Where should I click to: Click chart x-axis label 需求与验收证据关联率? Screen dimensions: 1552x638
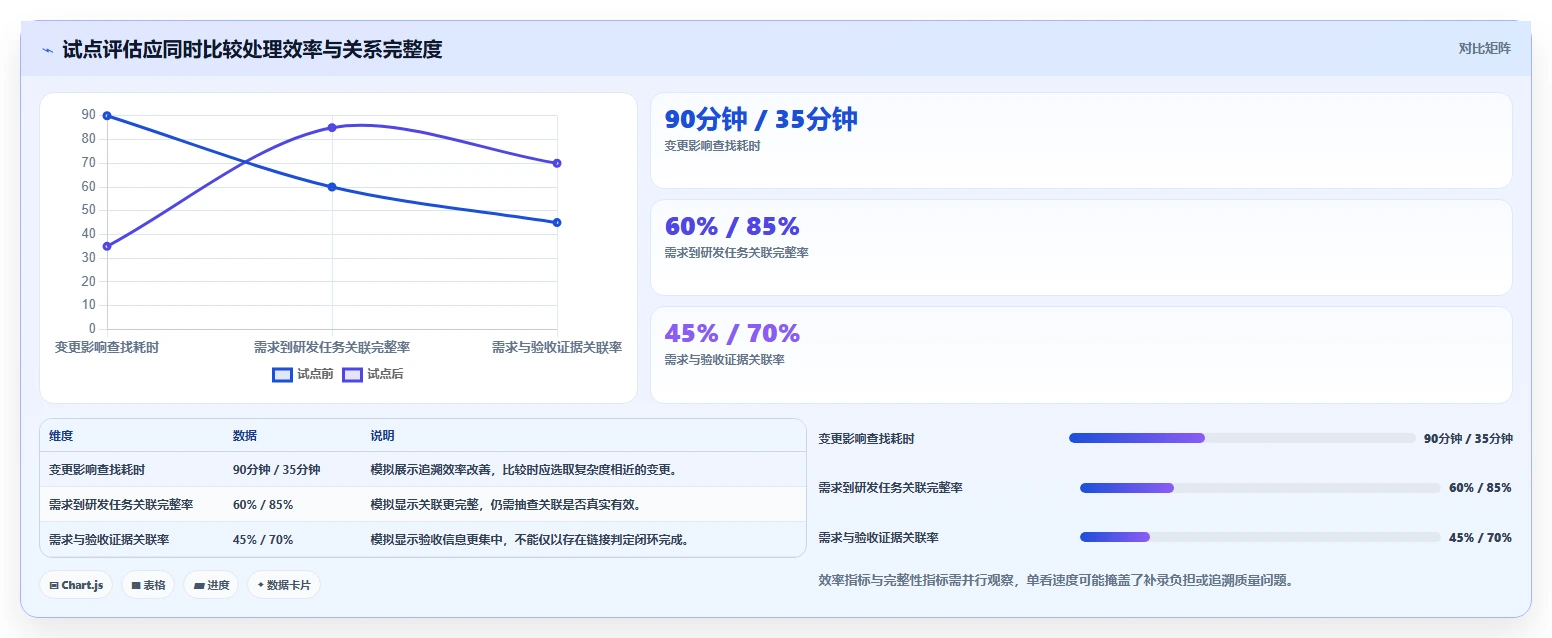click(557, 347)
